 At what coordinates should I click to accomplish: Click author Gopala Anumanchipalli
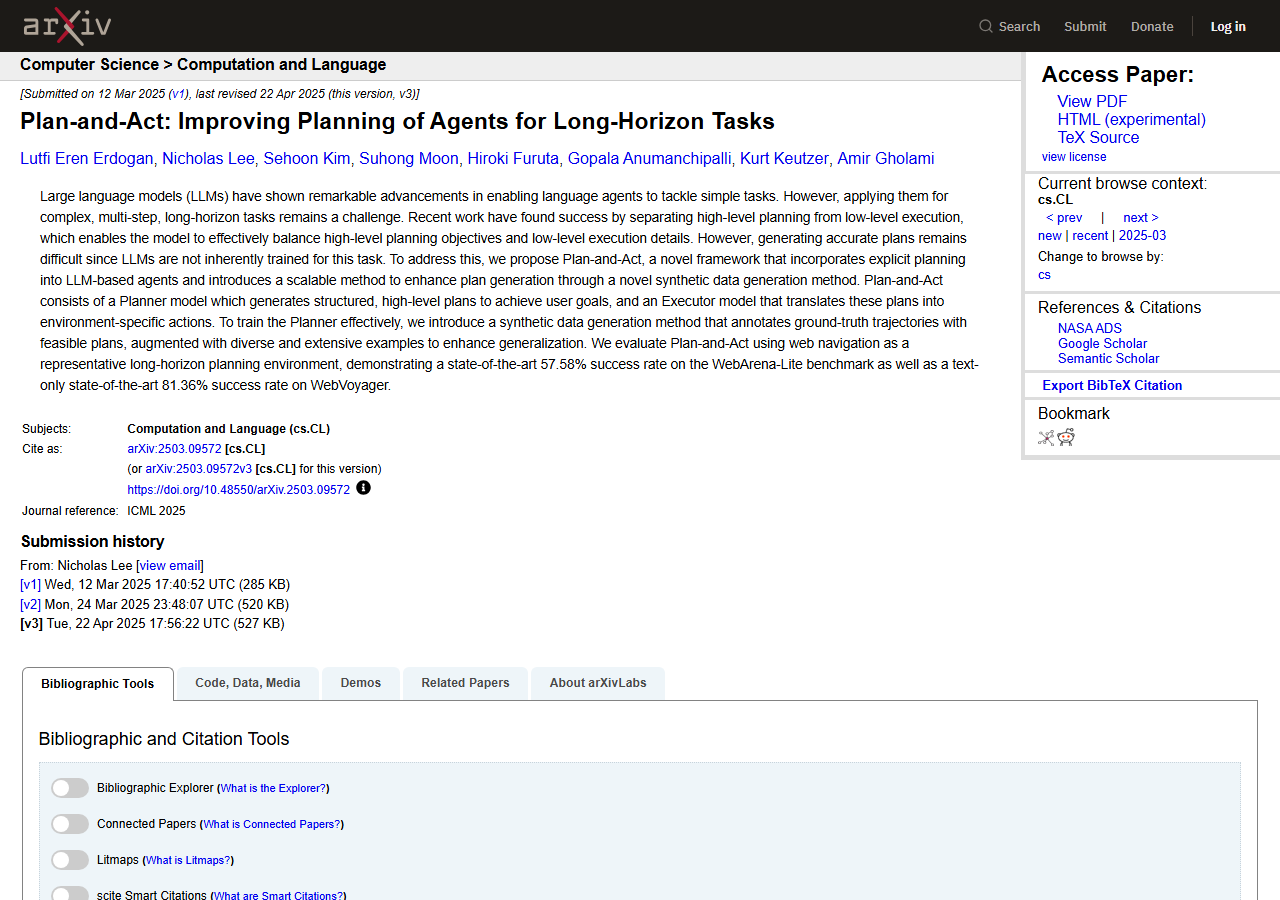(x=650, y=158)
